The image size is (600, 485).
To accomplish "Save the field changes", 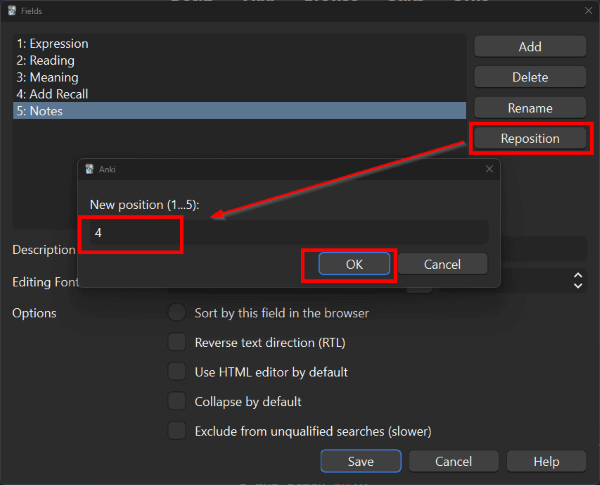I will [x=361, y=461].
